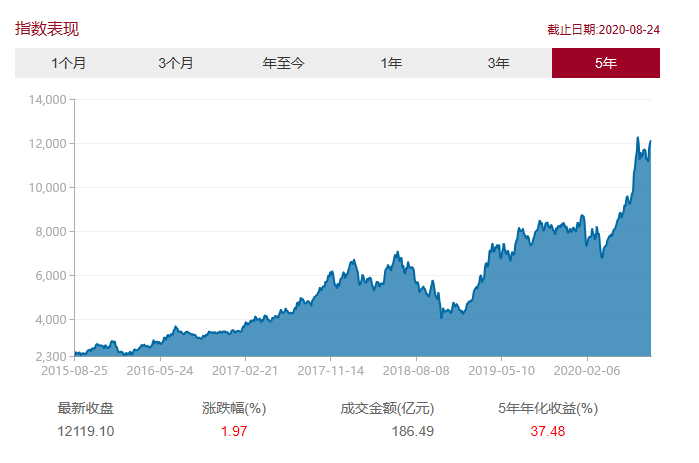Click the 2016-05-24 date label

[x=160, y=371]
